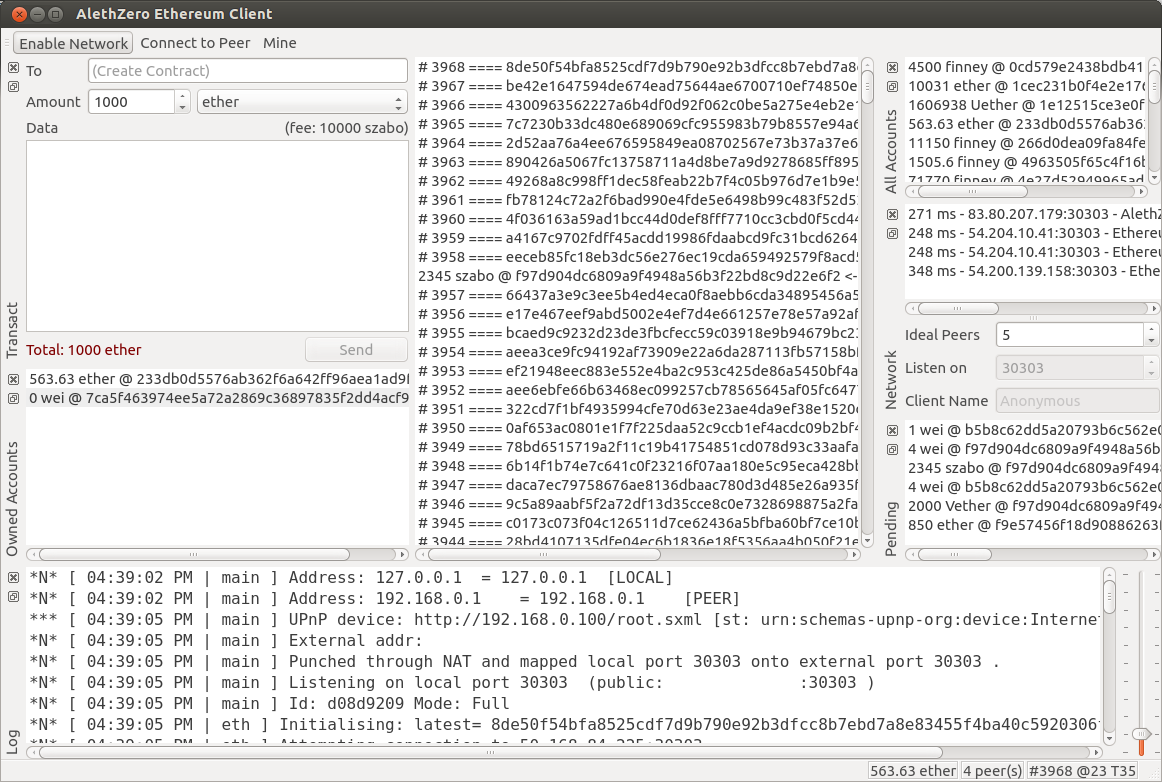Float the Log dock panel
Screen dimensions: 1162x782
13,597
